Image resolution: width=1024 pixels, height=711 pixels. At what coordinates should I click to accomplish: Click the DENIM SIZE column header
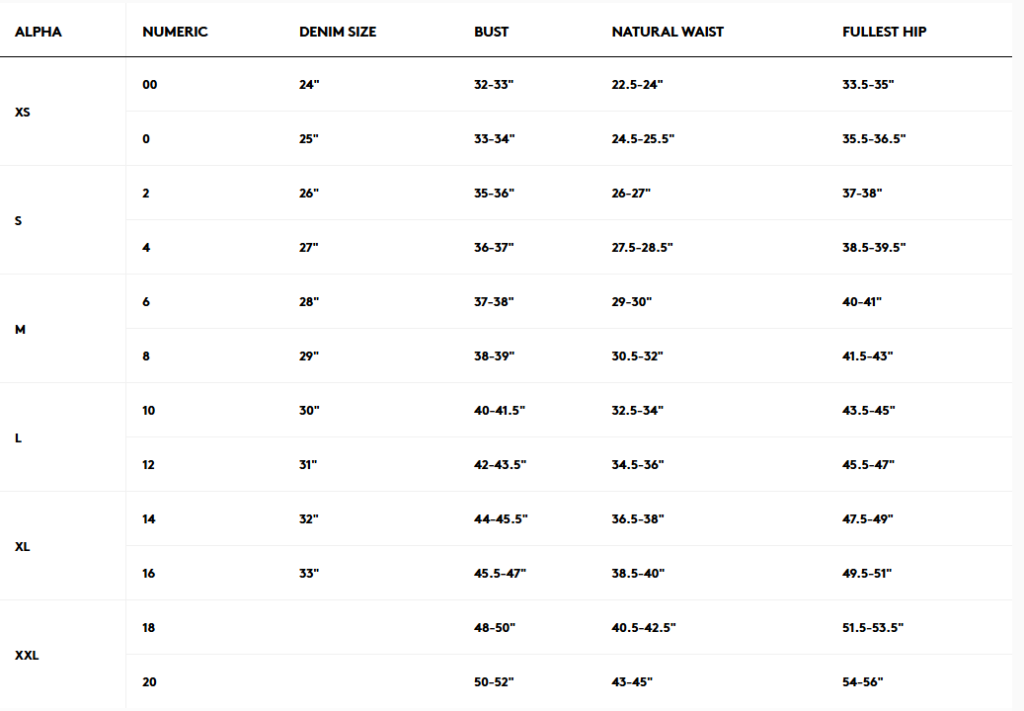click(337, 32)
